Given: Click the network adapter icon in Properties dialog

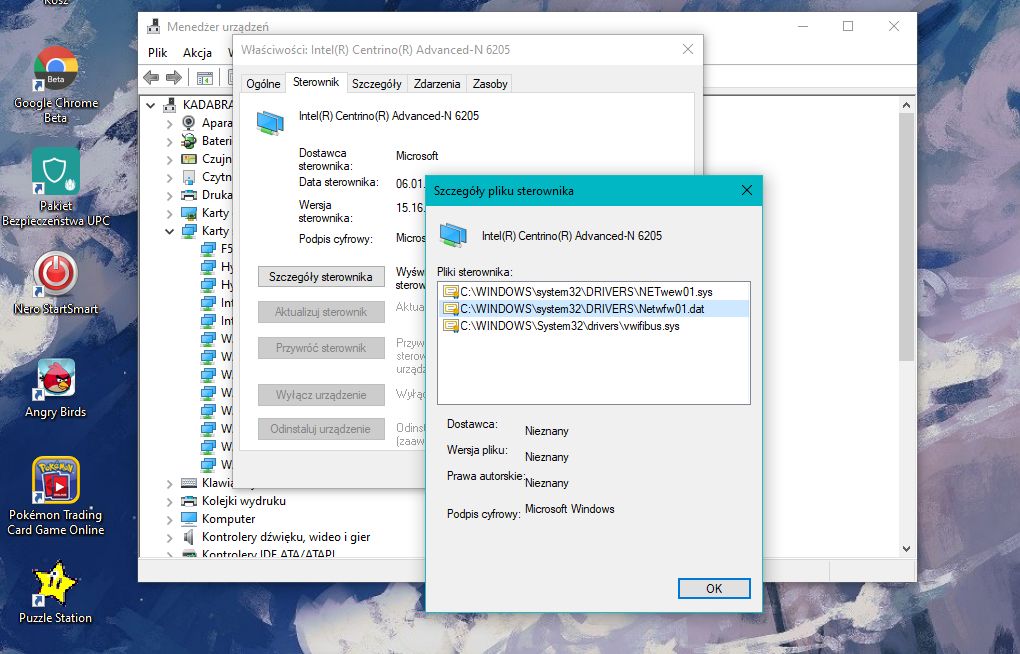Looking at the screenshot, I should point(270,122).
